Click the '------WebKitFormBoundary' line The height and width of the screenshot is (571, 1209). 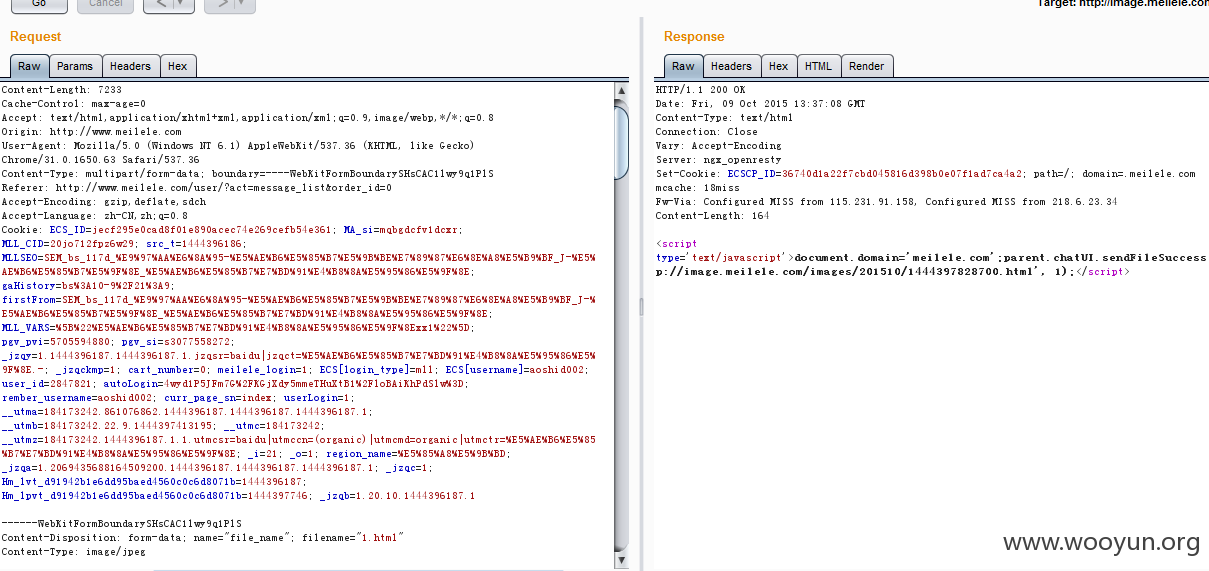pos(121,524)
